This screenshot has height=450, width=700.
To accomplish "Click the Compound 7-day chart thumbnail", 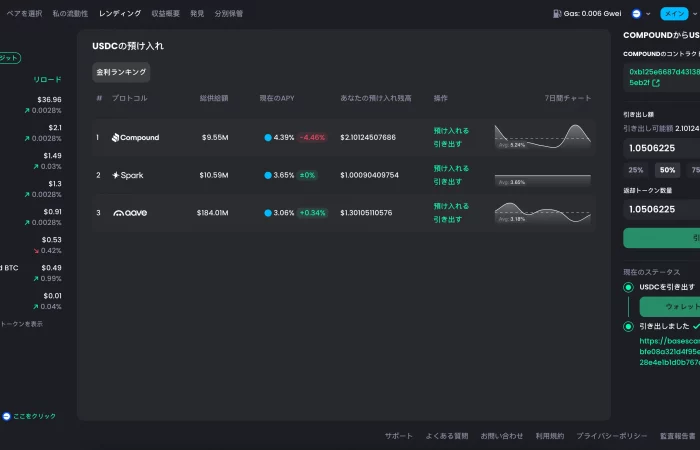I will click(543, 137).
